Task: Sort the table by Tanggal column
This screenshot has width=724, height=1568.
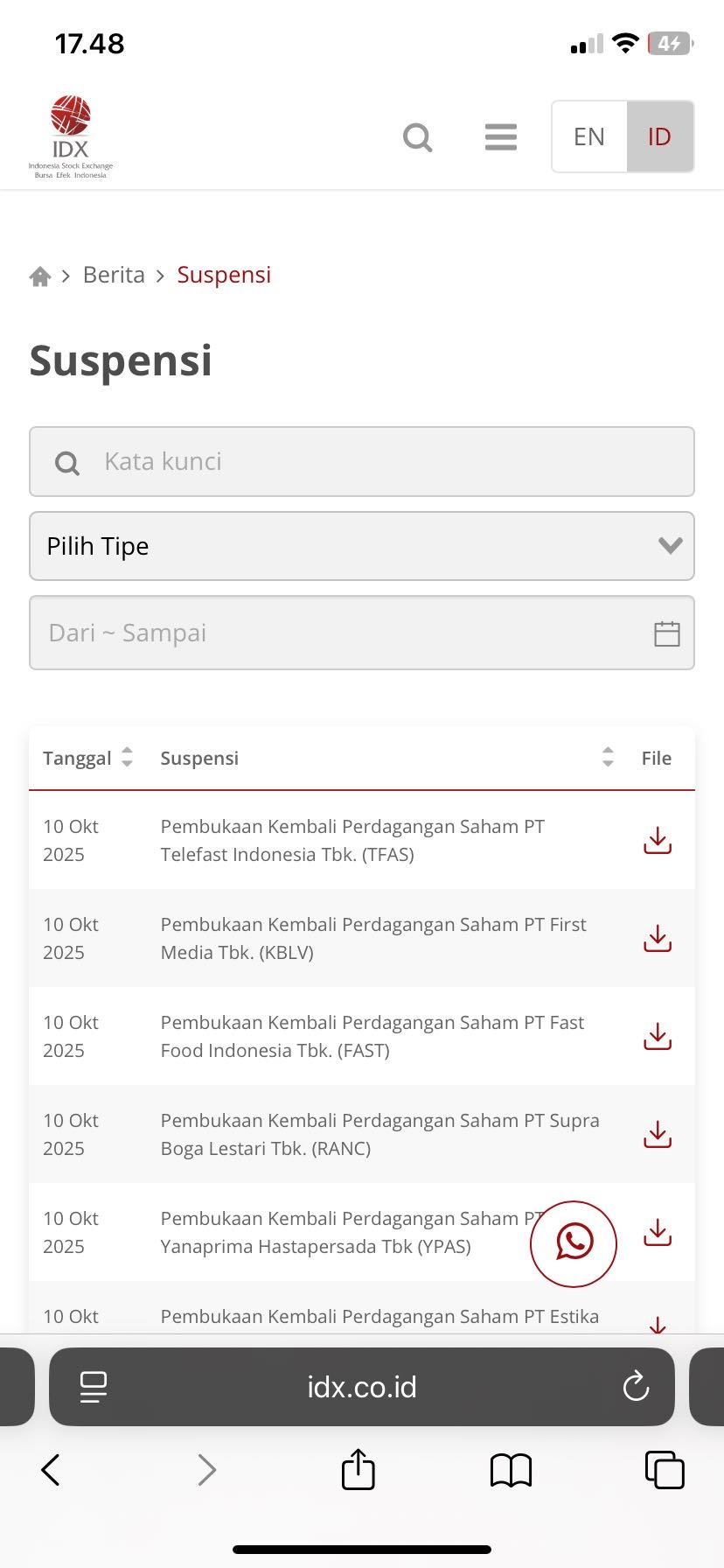Action: [127, 758]
